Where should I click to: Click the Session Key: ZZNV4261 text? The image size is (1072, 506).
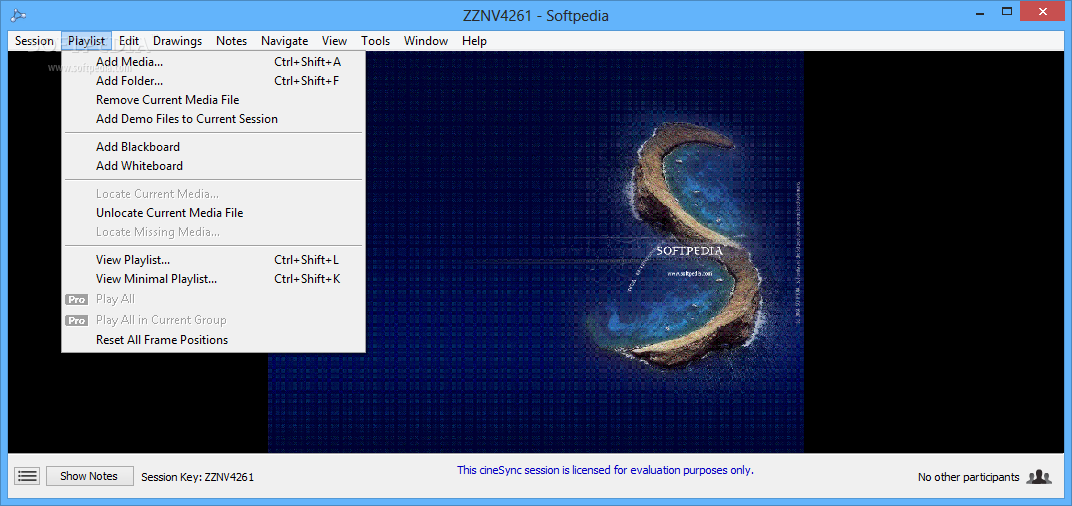click(198, 477)
